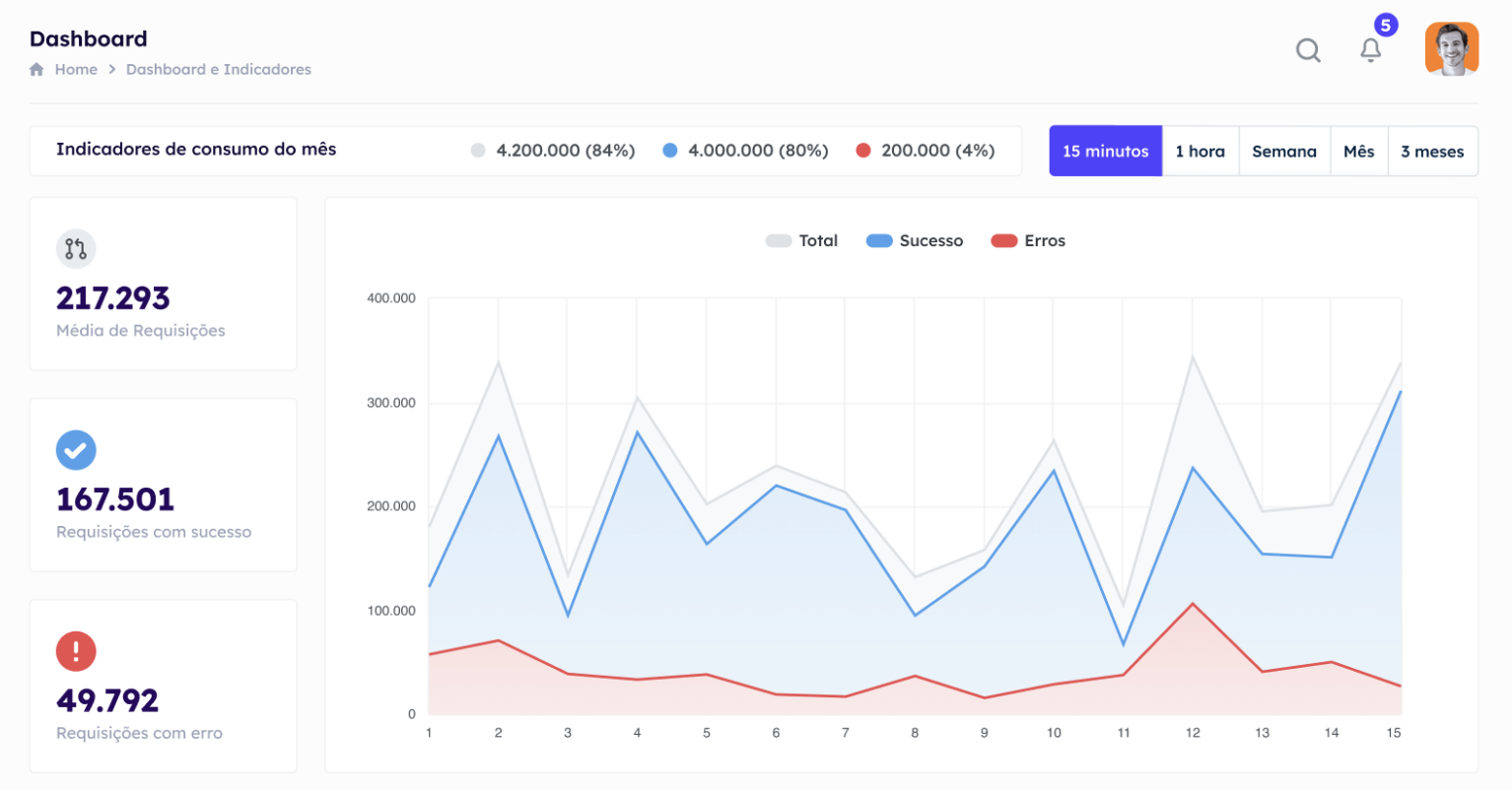
Task: Click the gray dot beside 4.200.000 (84%)
Action: click(478, 151)
